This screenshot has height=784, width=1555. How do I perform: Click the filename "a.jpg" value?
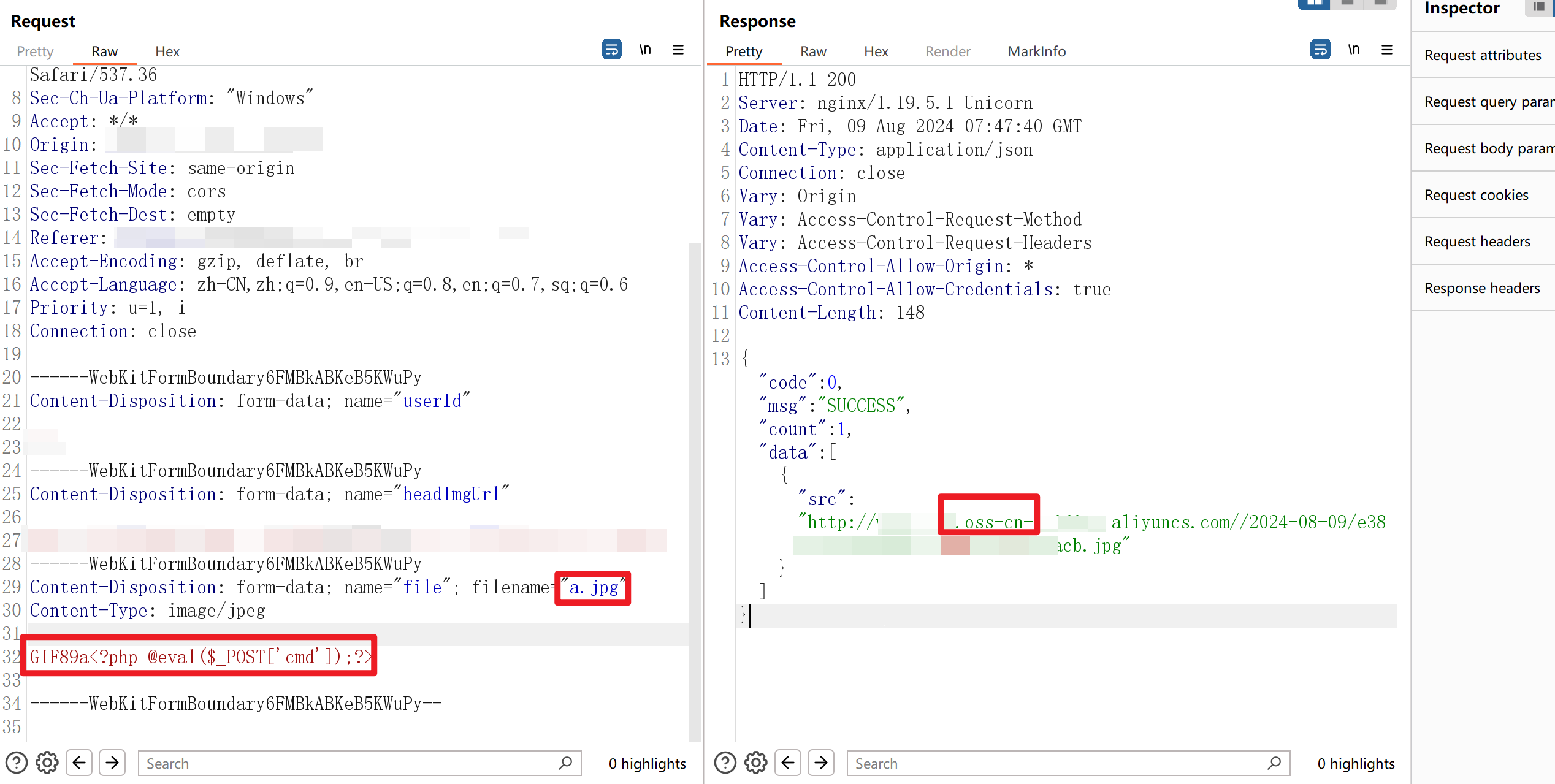593,588
